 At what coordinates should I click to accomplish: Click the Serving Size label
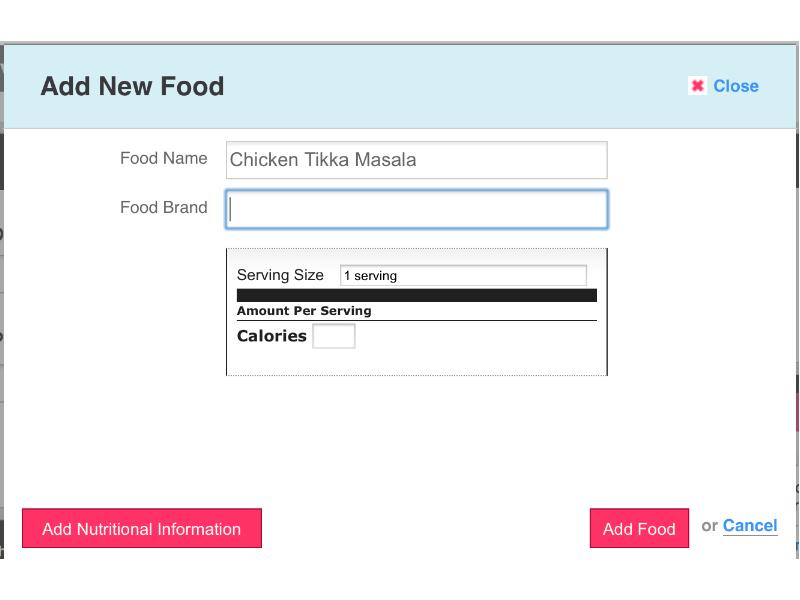click(x=280, y=275)
